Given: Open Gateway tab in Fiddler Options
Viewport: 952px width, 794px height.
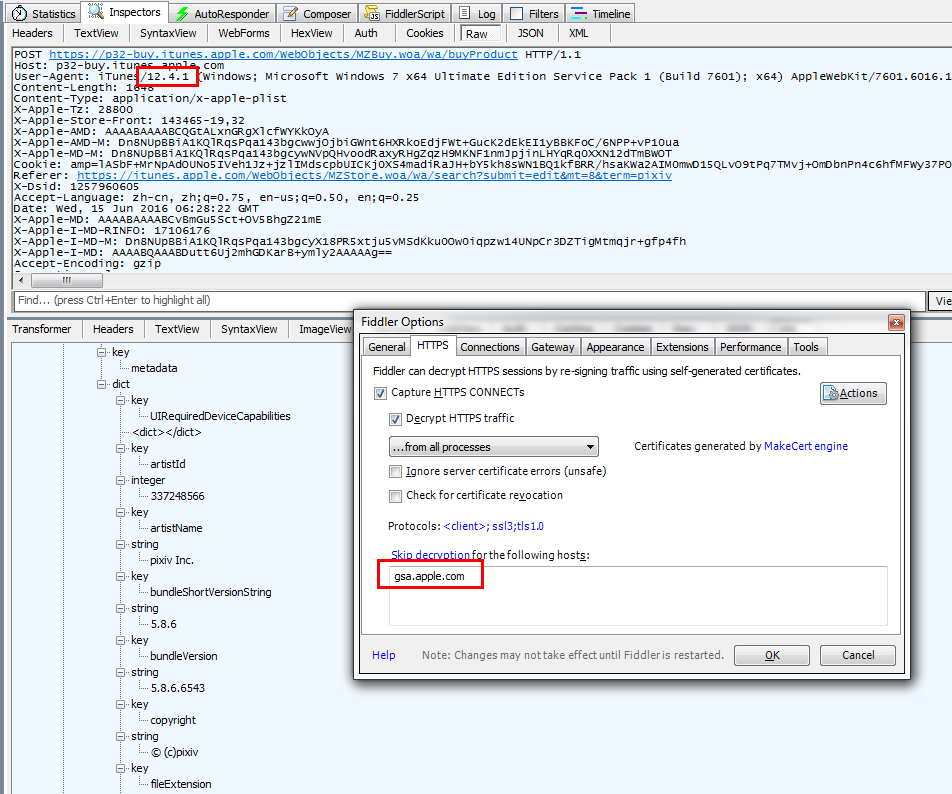Looking at the screenshot, I should pos(552,347).
